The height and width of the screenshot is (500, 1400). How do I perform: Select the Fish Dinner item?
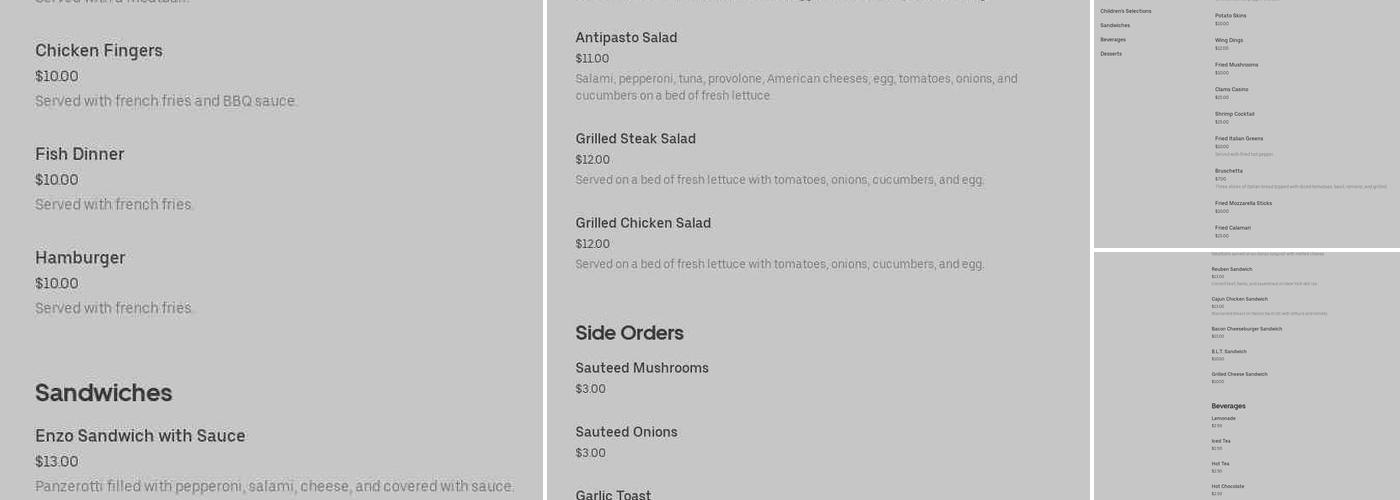pos(80,154)
